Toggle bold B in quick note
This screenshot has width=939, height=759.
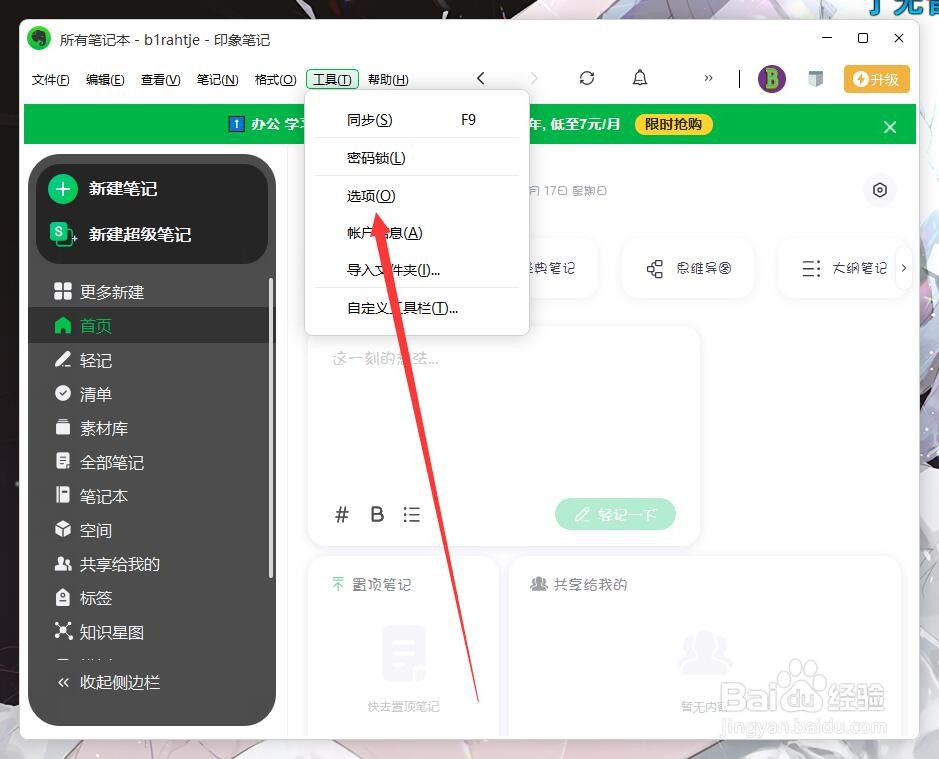click(377, 515)
